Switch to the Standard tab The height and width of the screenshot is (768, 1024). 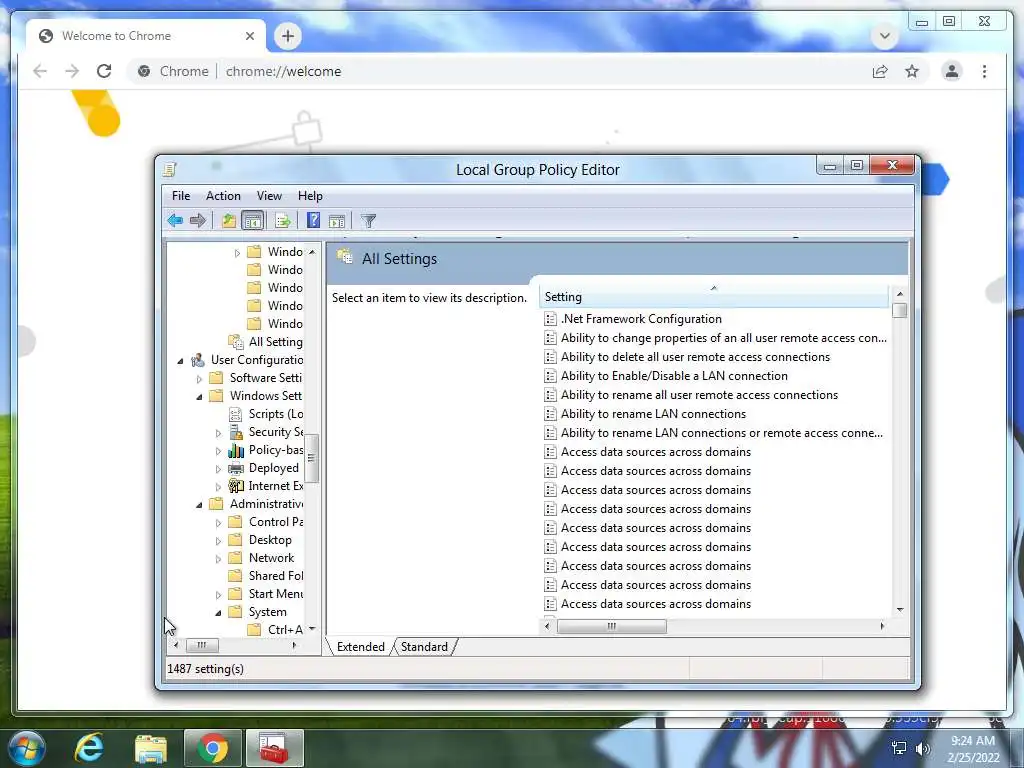[x=424, y=647]
